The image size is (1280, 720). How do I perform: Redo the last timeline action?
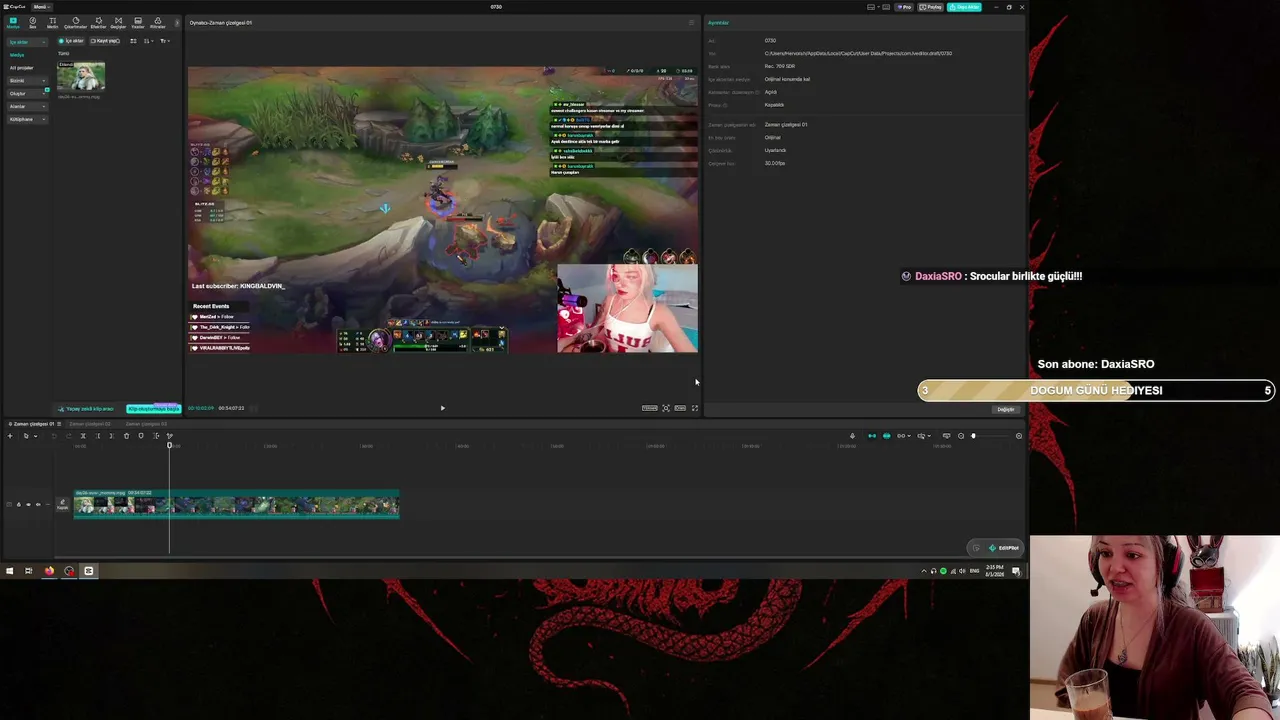point(68,436)
